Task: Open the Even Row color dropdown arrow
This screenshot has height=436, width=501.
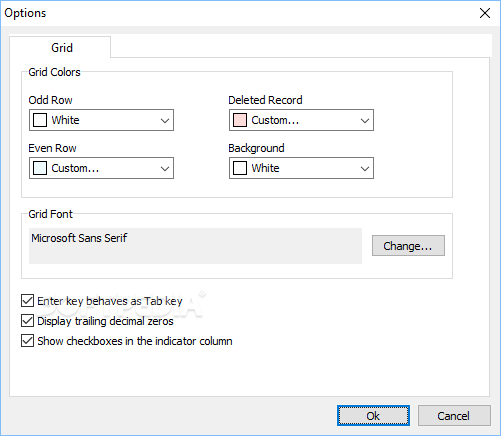Action: (165, 168)
